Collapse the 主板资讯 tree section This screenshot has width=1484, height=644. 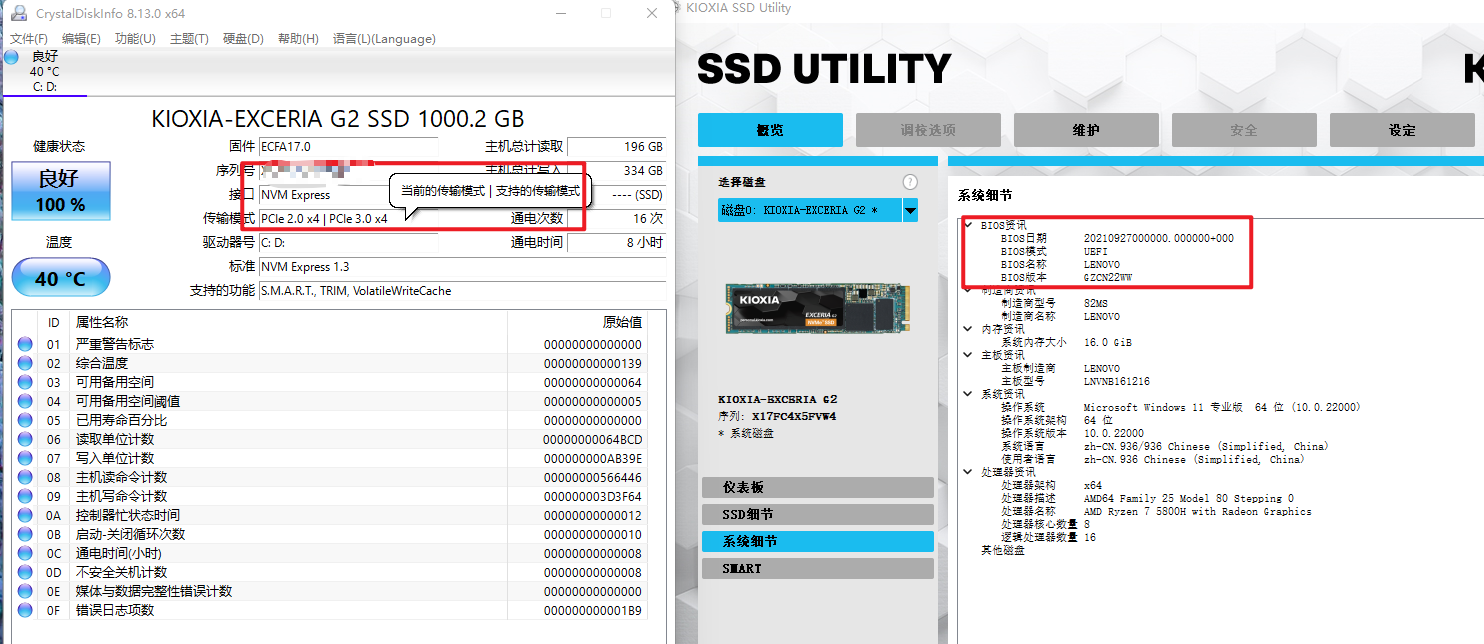(968, 354)
